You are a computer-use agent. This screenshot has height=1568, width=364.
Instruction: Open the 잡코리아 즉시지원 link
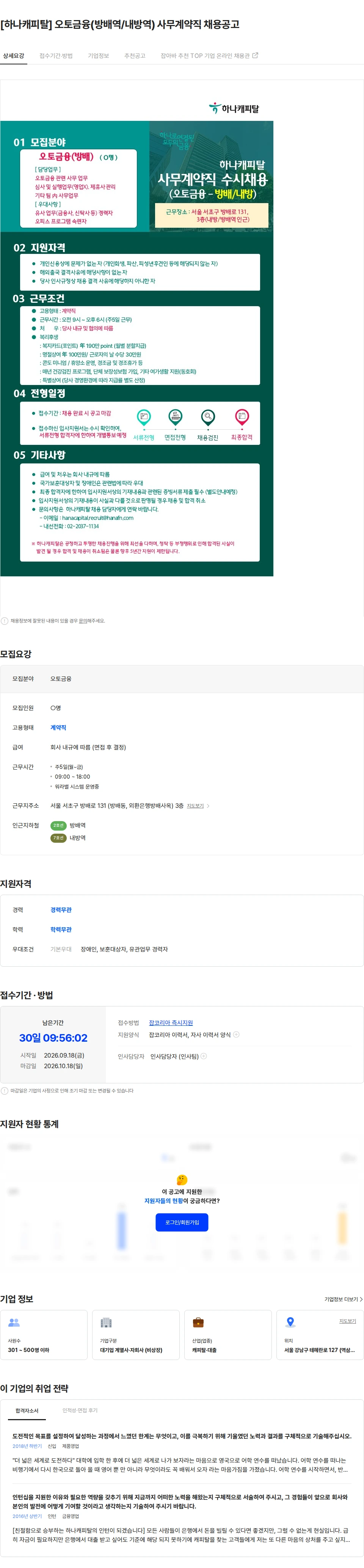tap(171, 1023)
